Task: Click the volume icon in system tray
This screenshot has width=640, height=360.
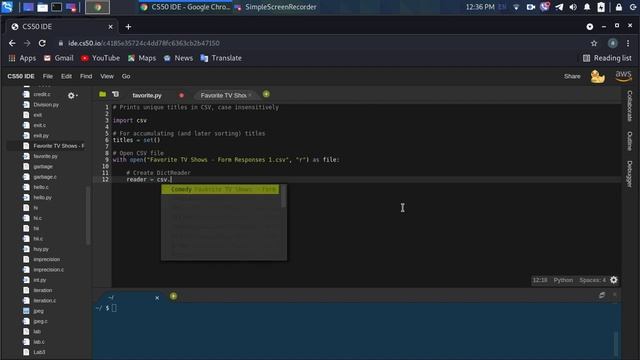Action: tap(573, 7)
